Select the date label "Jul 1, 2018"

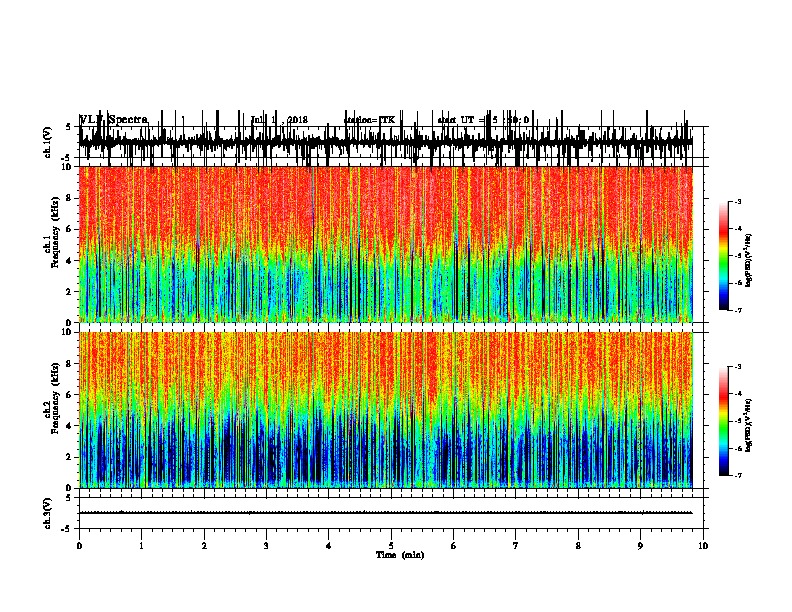pos(279,120)
